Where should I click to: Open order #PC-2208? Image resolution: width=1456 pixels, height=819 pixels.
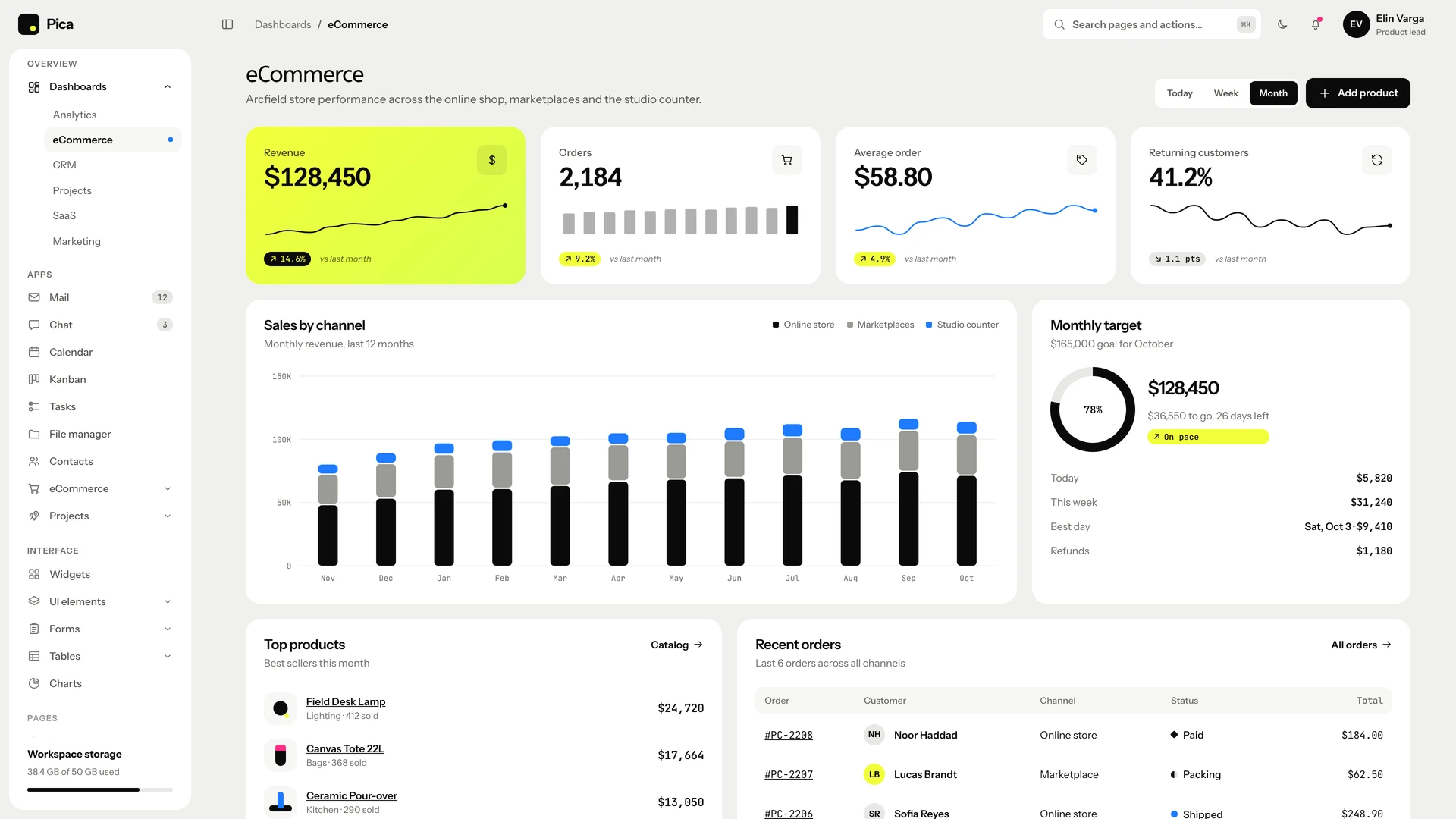pyautogui.click(x=789, y=735)
